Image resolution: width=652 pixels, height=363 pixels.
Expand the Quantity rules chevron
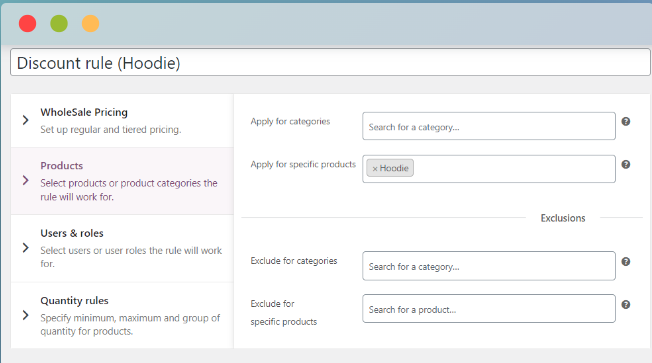tap(25, 315)
